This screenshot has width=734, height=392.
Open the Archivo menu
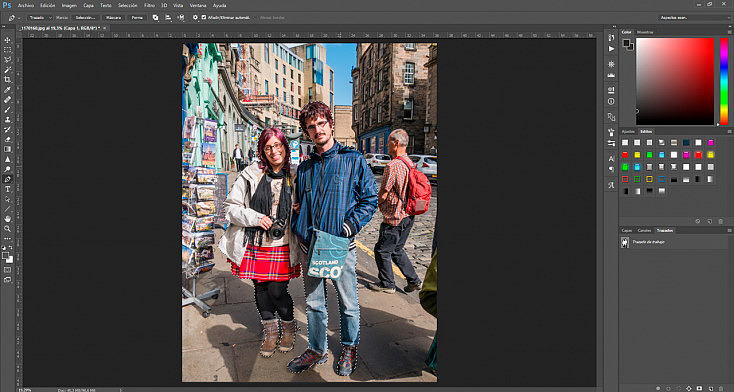click(x=26, y=6)
